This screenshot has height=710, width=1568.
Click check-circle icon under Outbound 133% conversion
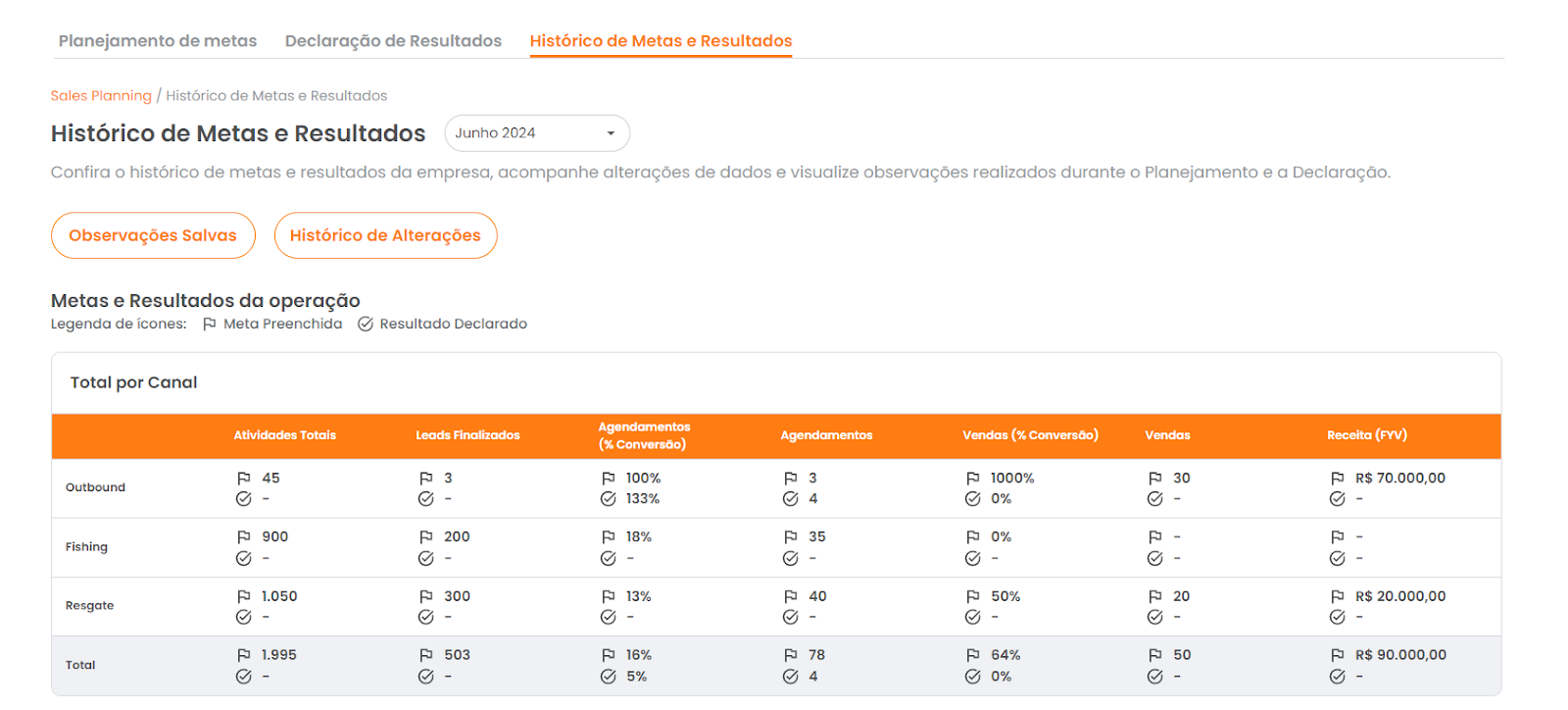[609, 499]
